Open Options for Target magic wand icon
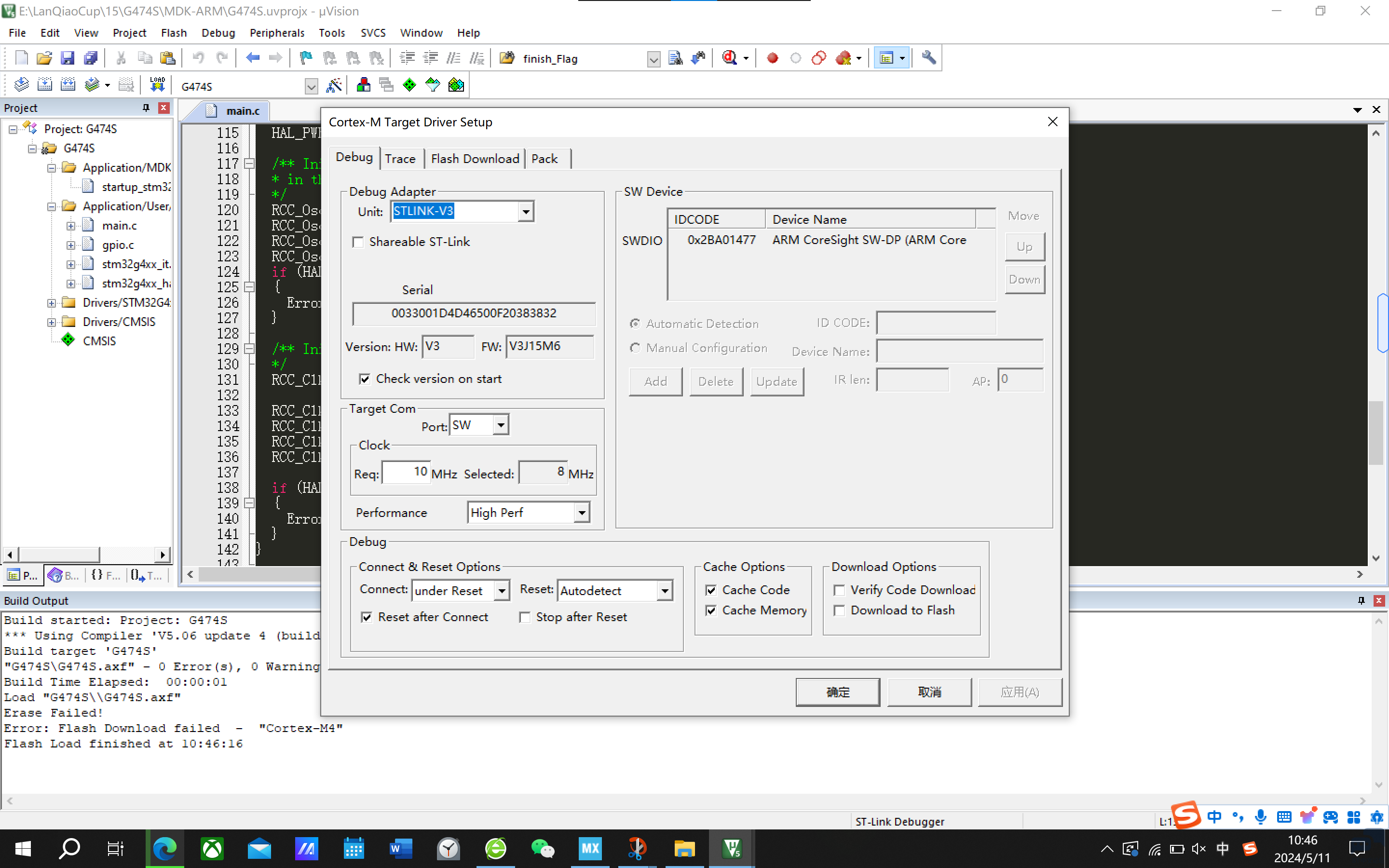Viewport: 1389px width, 868px height. (x=333, y=85)
